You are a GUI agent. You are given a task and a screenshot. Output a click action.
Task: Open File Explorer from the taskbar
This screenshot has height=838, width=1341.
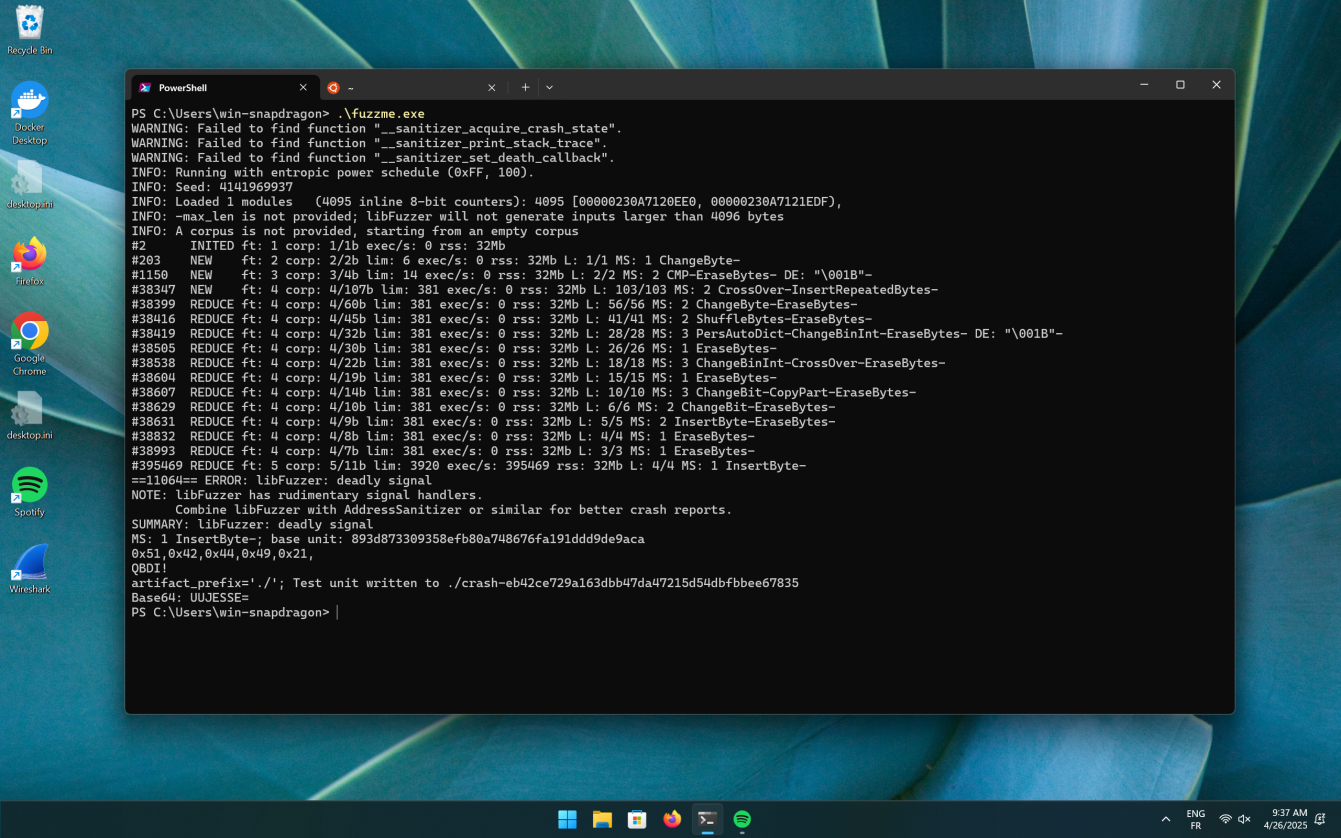(602, 820)
